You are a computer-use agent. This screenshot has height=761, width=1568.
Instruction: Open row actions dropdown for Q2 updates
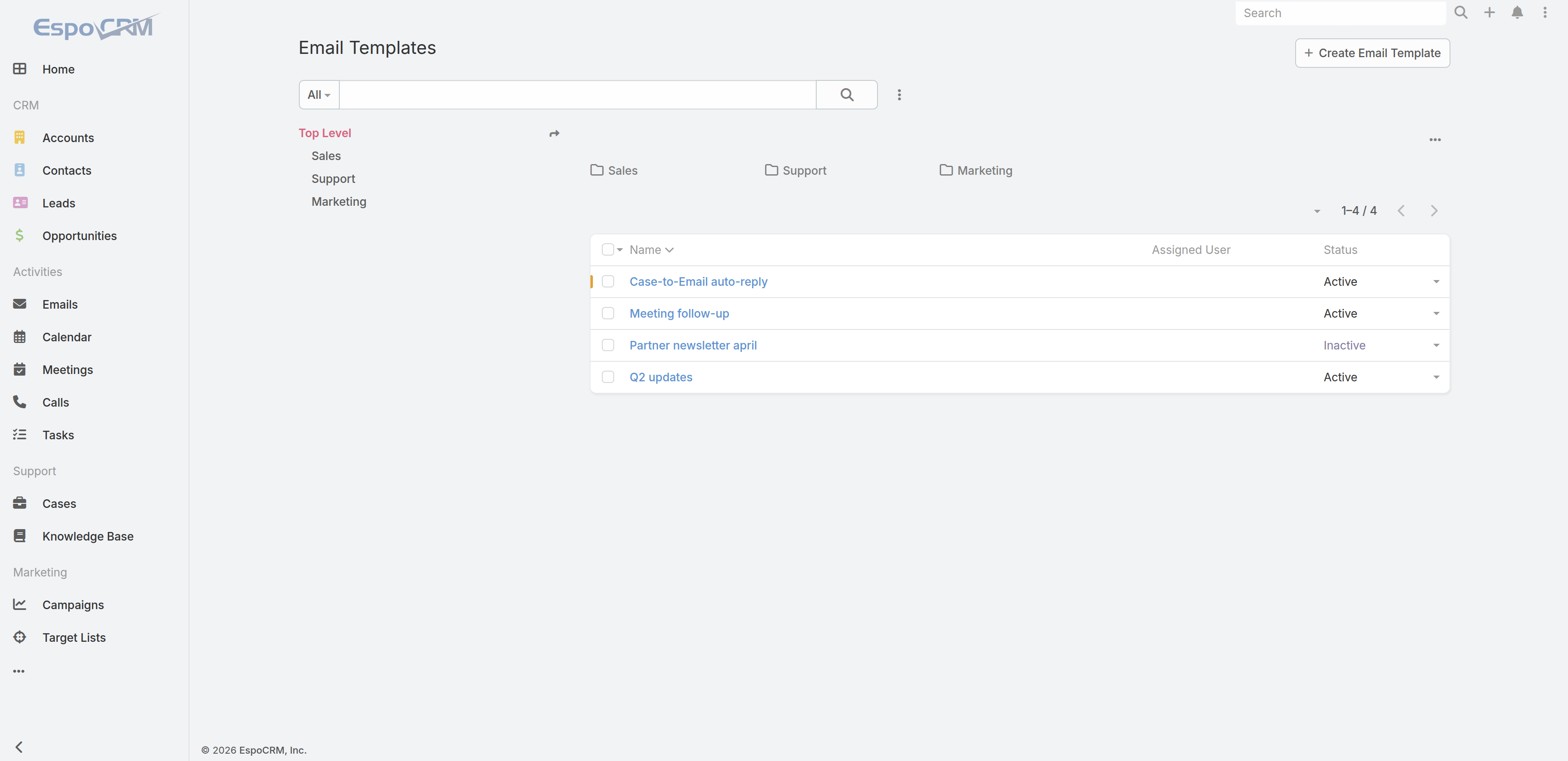pos(1436,378)
